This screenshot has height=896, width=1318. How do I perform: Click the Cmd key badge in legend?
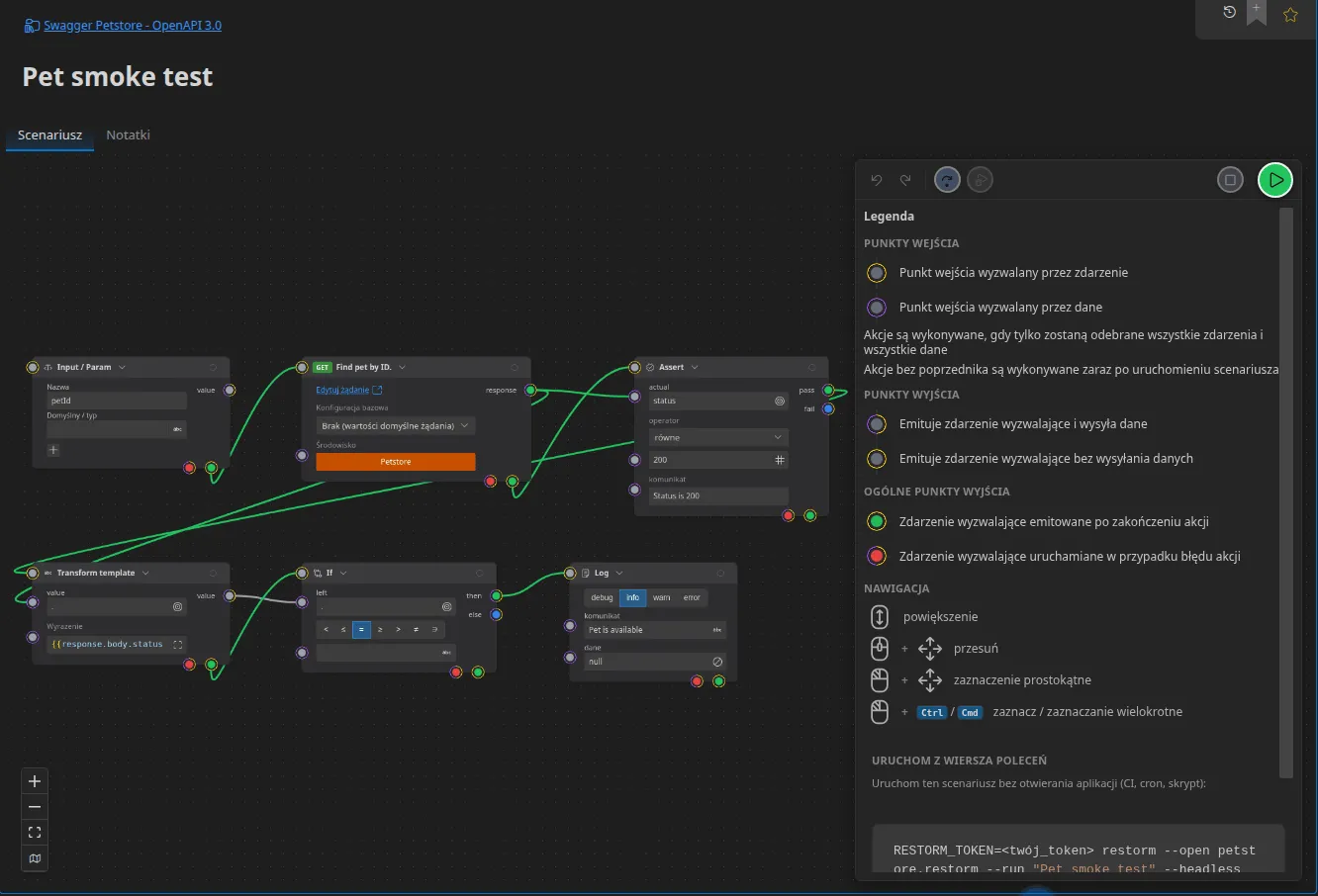tap(970, 712)
